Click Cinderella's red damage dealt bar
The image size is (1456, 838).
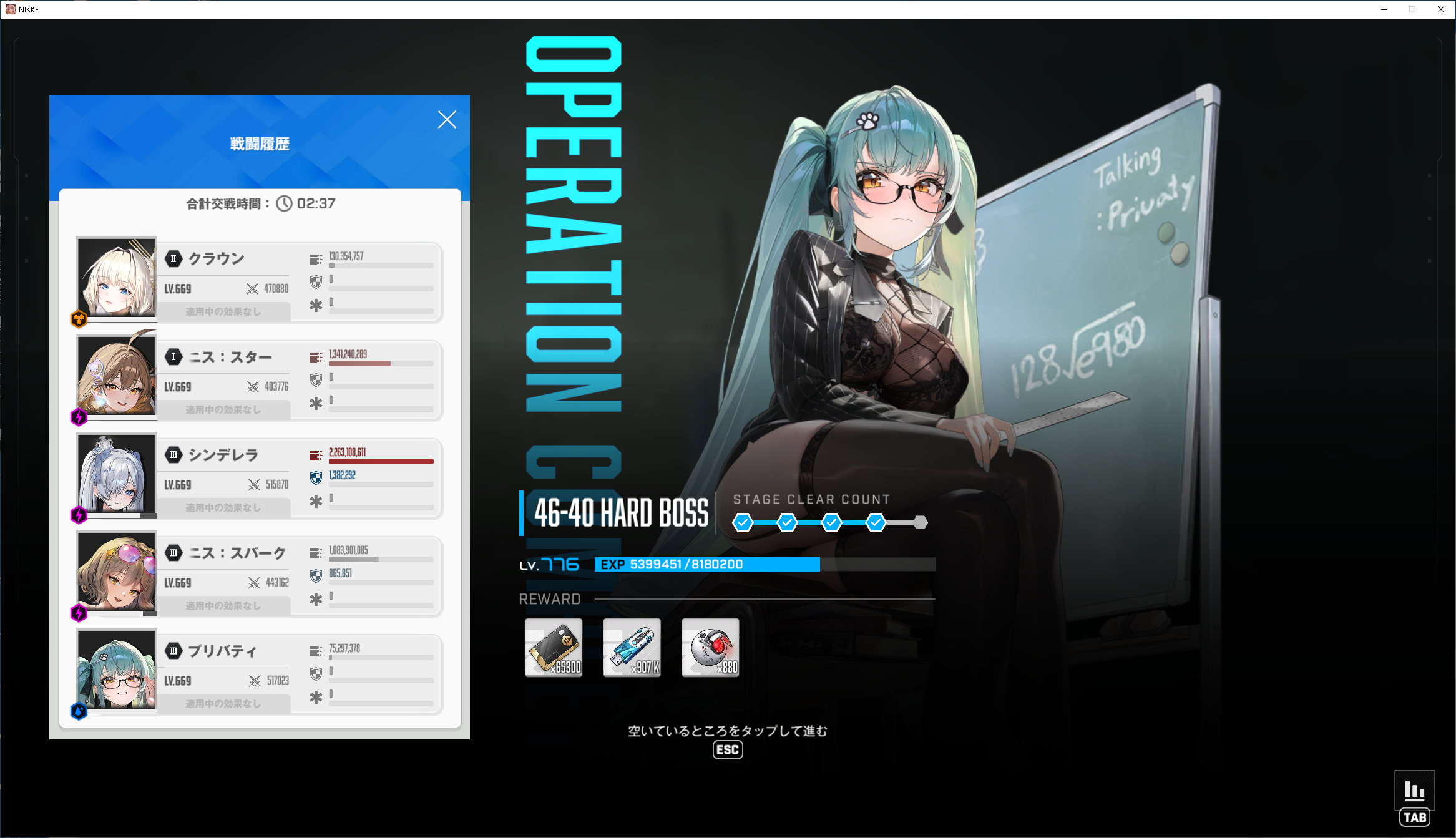(381, 462)
